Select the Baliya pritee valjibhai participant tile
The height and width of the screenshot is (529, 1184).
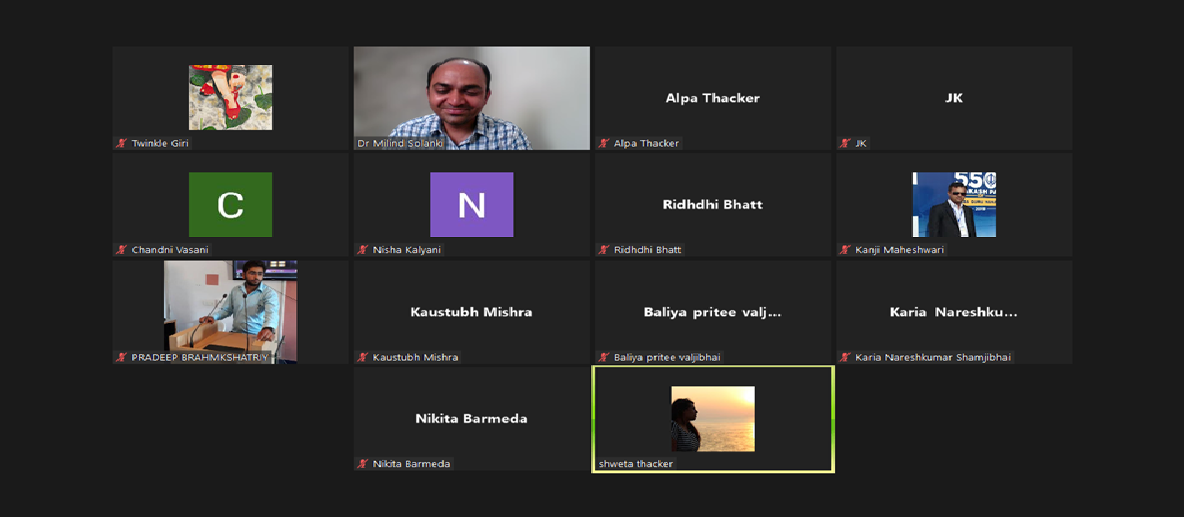point(712,312)
